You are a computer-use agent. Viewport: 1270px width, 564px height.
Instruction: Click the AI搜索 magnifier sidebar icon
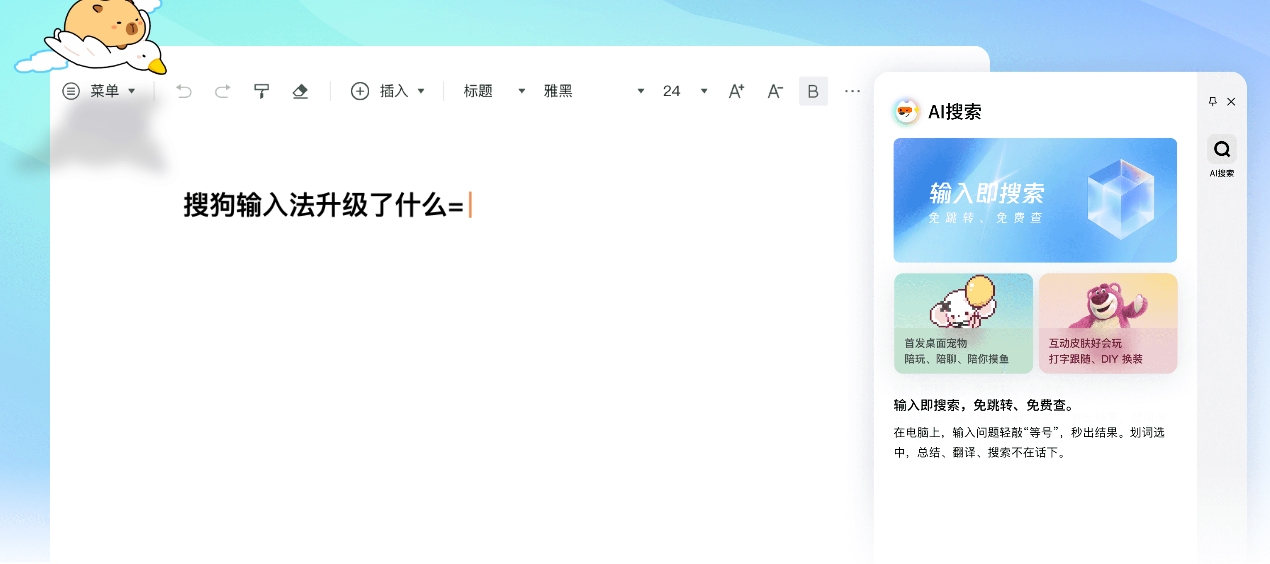click(x=1222, y=149)
